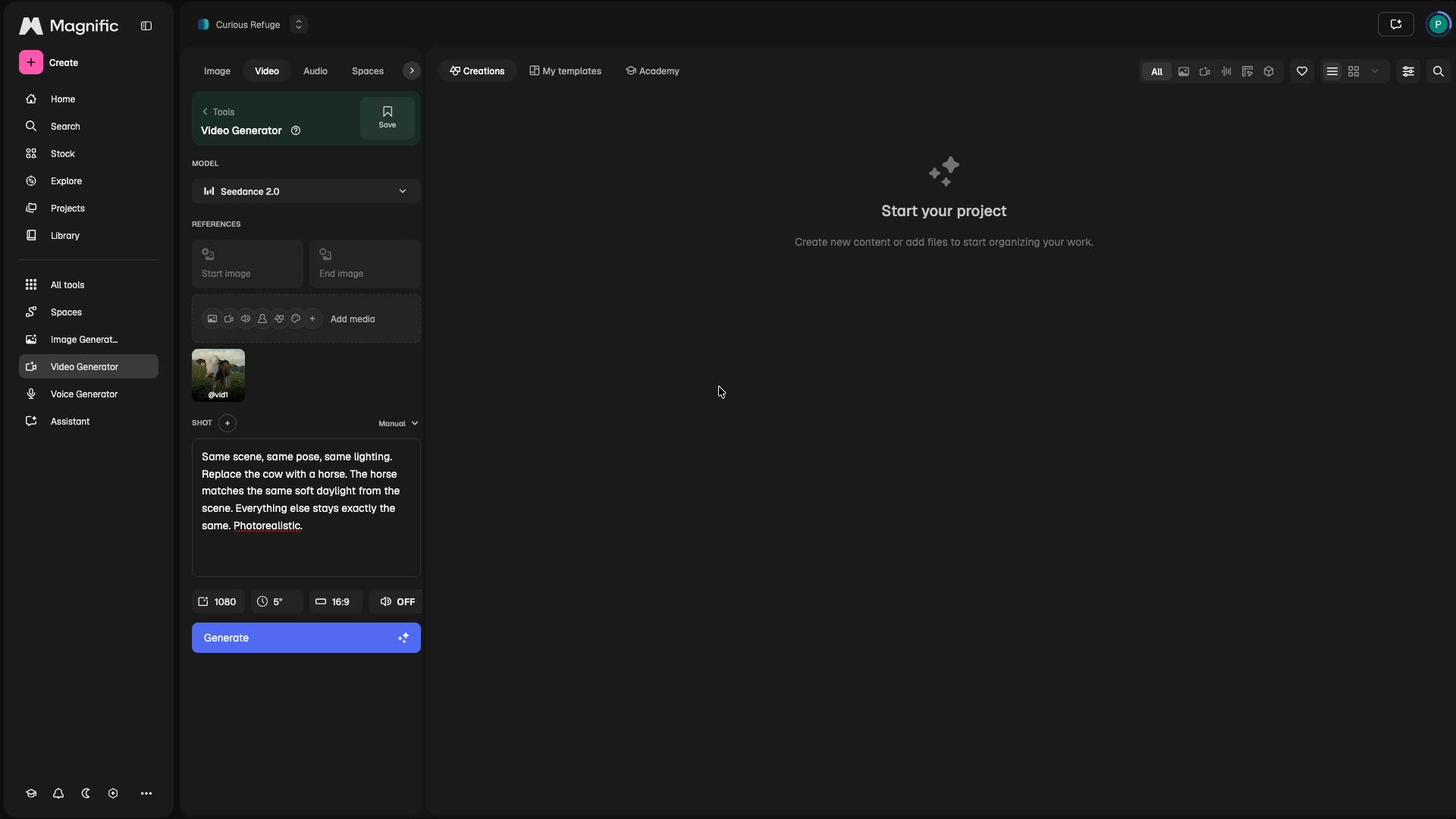The height and width of the screenshot is (819, 1456).
Task: Add audio media reference icon
Action: pos(246,319)
